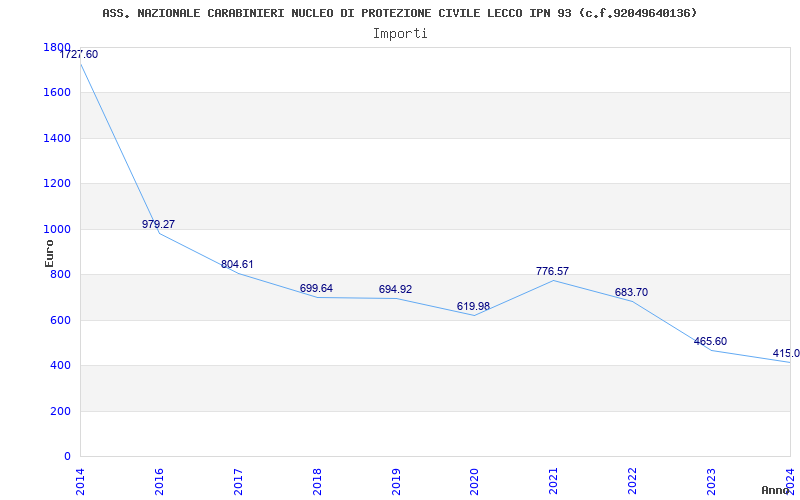This screenshot has width=800, height=500.
Task: Select the 2017 year label
Action: (x=238, y=481)
